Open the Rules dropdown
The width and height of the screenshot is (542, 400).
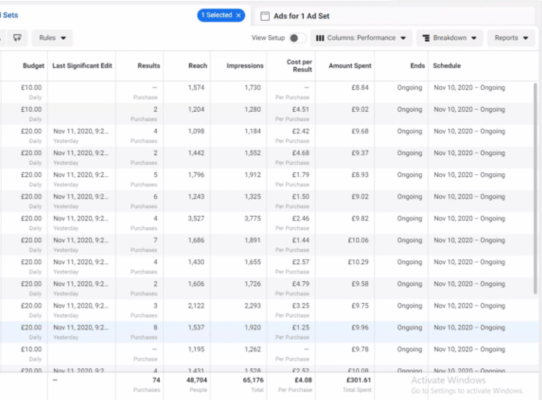[x=52, y=38]
